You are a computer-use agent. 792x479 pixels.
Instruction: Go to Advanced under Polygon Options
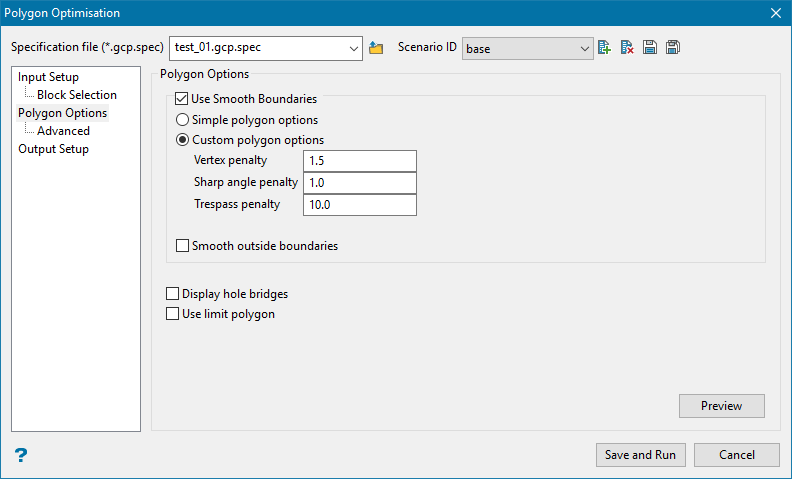63,131
